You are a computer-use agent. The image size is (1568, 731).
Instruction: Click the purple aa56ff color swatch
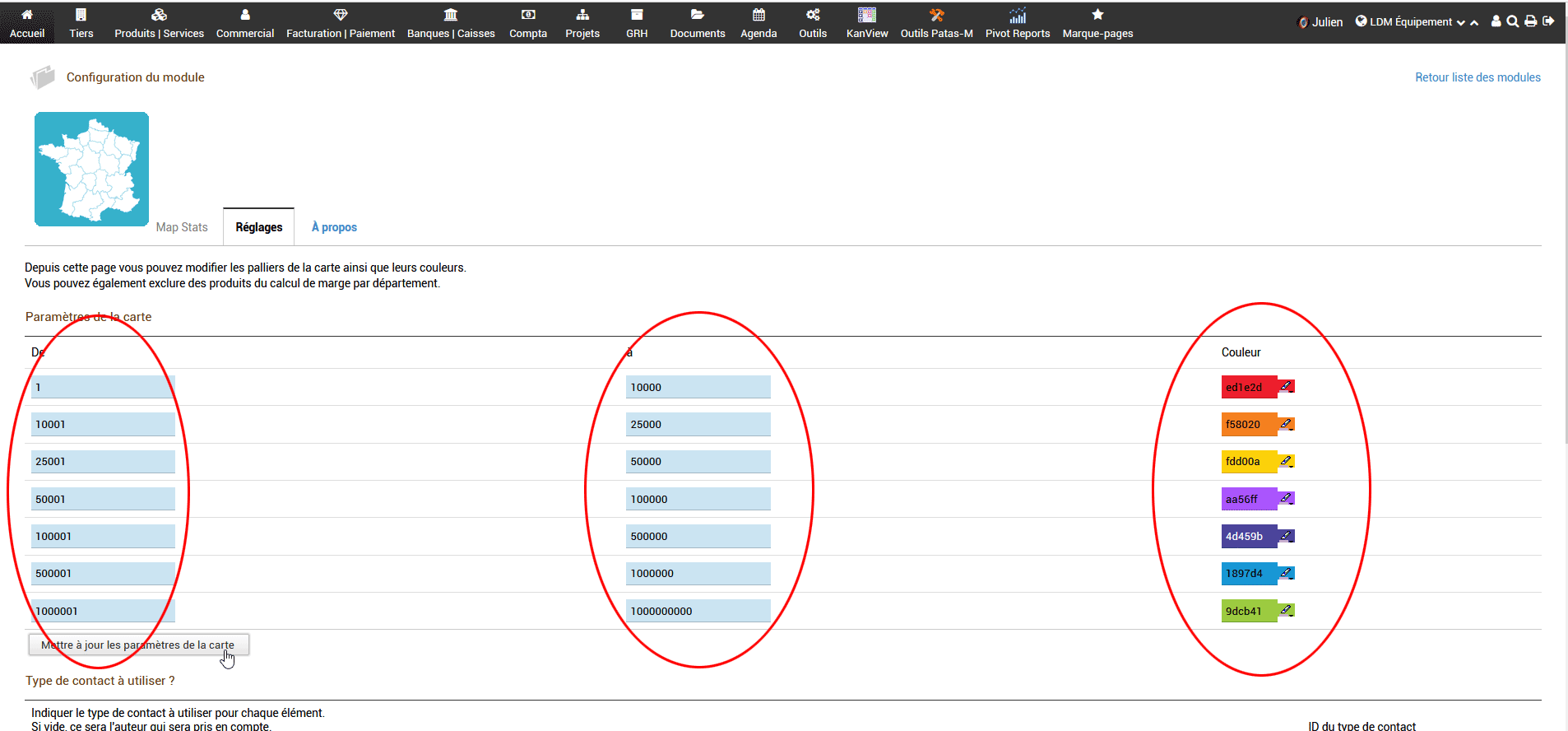pos(1248,499)
